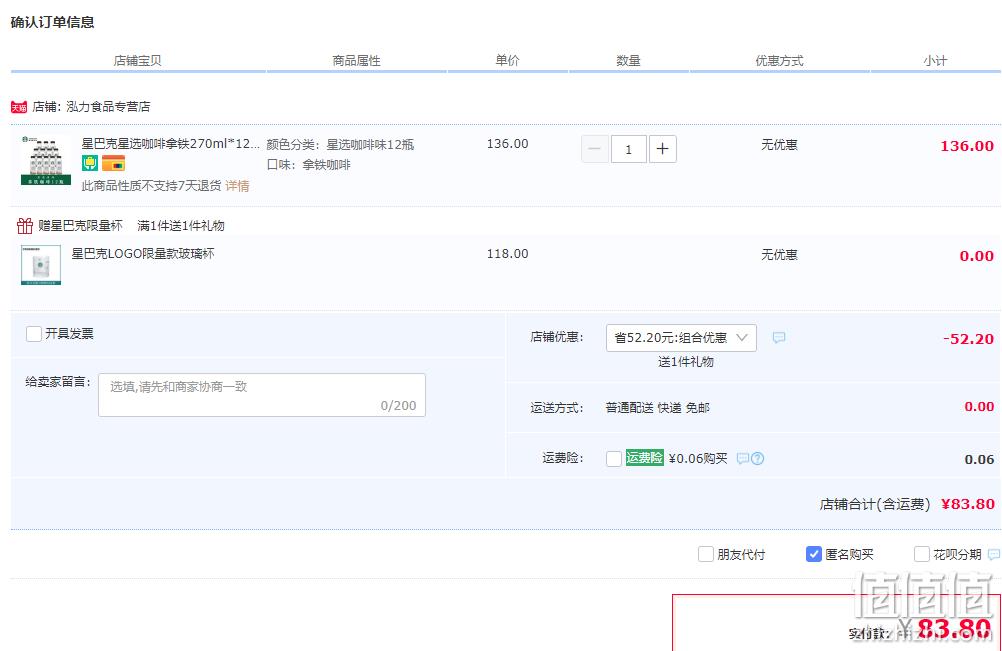
Task: Uncheck the 匿名购买 checkbox
Action: 813,554
